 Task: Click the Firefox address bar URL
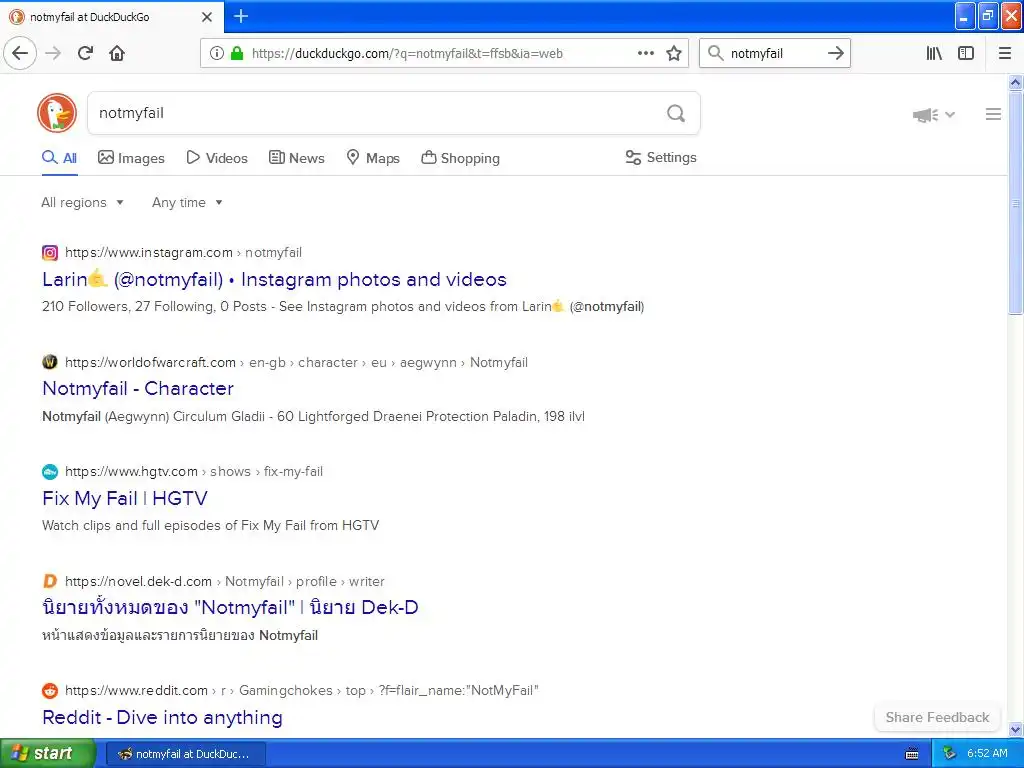click(x=407, y=54)
